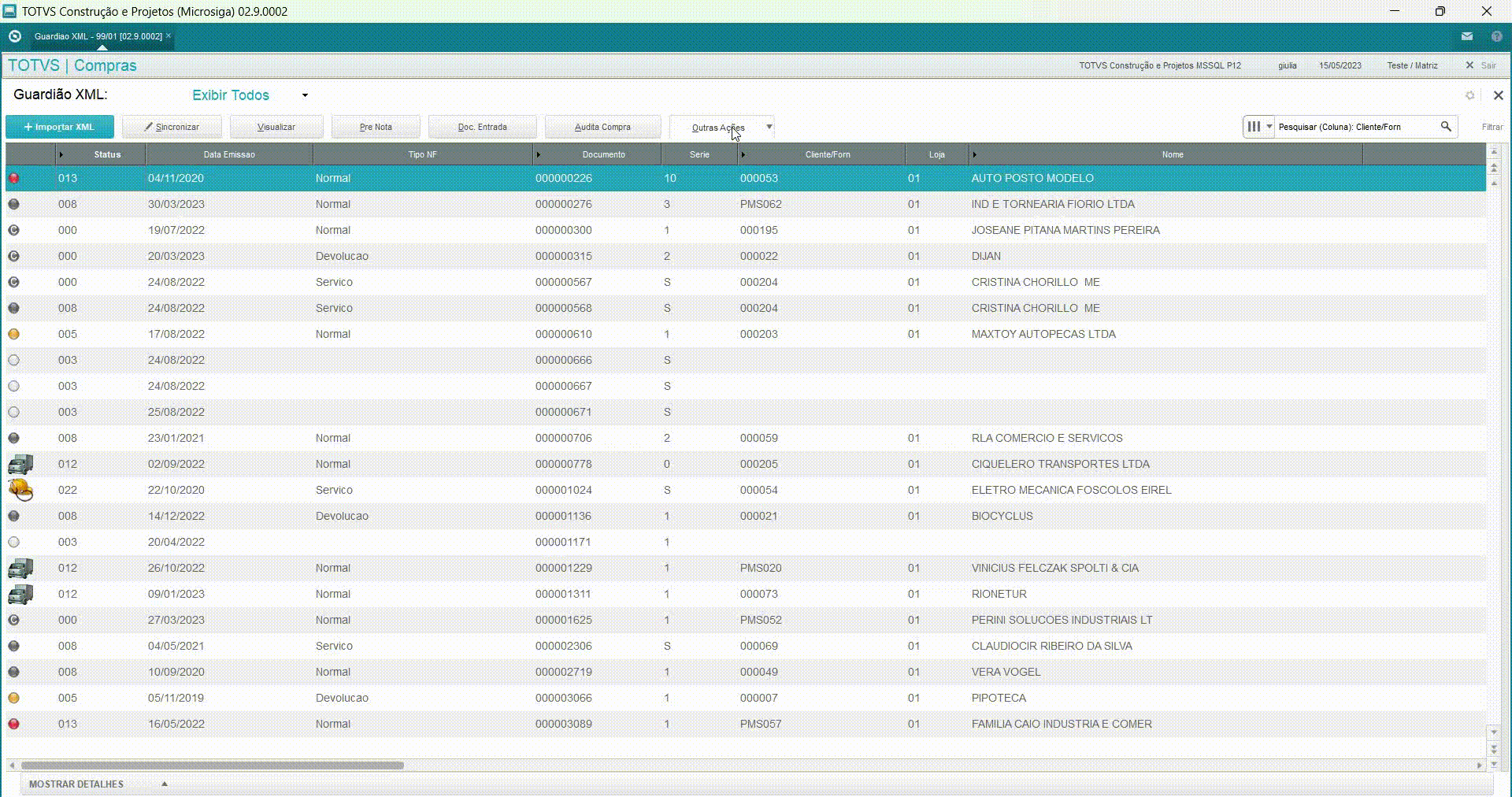1512x797 pixels.
Task: Click the Nome column sort arrow
Action: click(x=974, y=154)
